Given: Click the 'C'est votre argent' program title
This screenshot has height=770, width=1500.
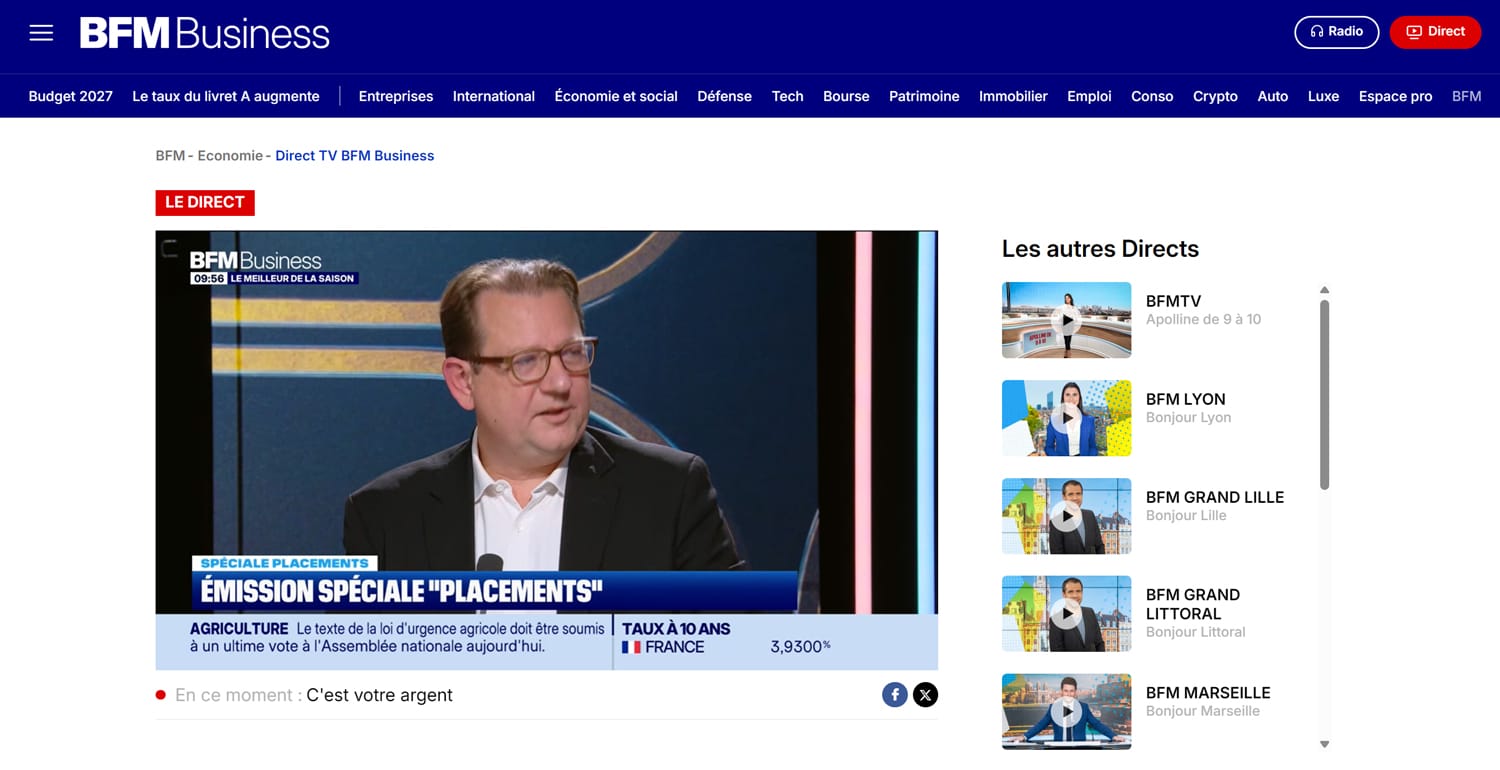Looking at the screenshot, I should pyautogui.click(x=379, y=695).
